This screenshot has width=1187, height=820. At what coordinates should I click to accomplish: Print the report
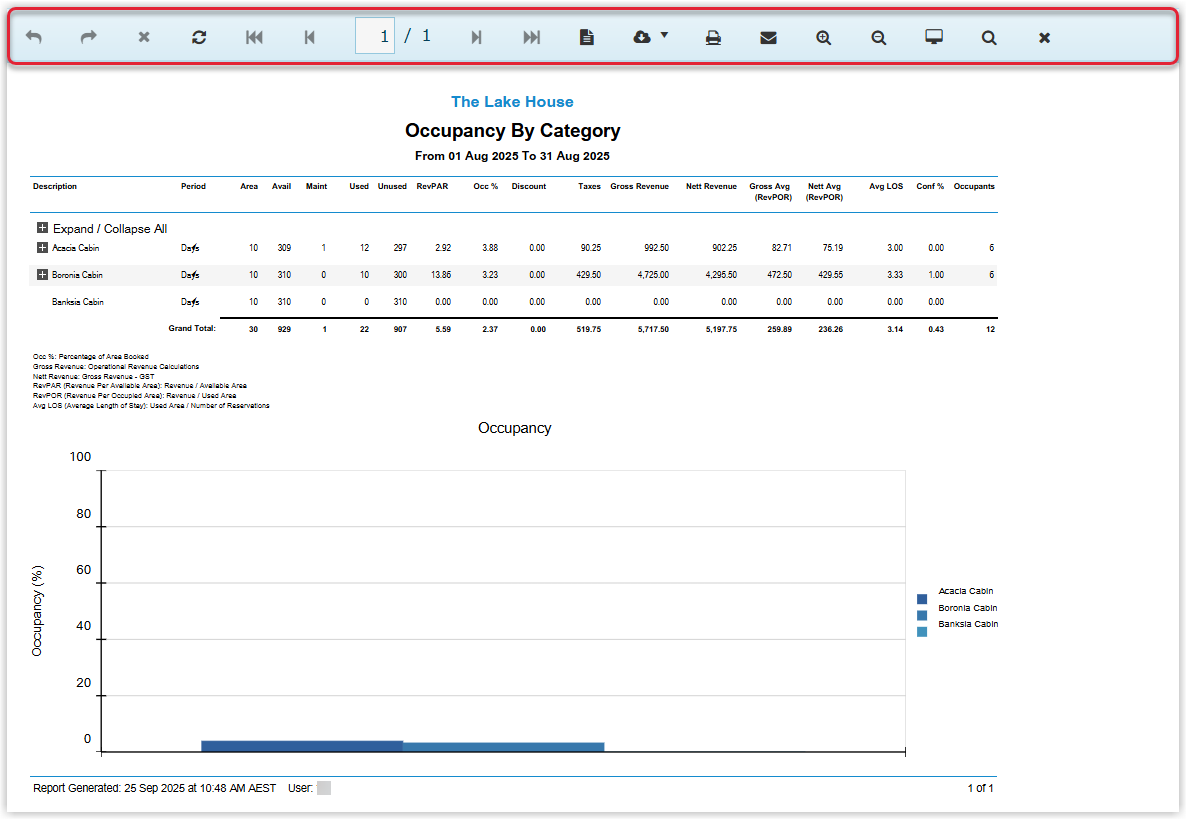pyautogui.click(x=713, y=37)
